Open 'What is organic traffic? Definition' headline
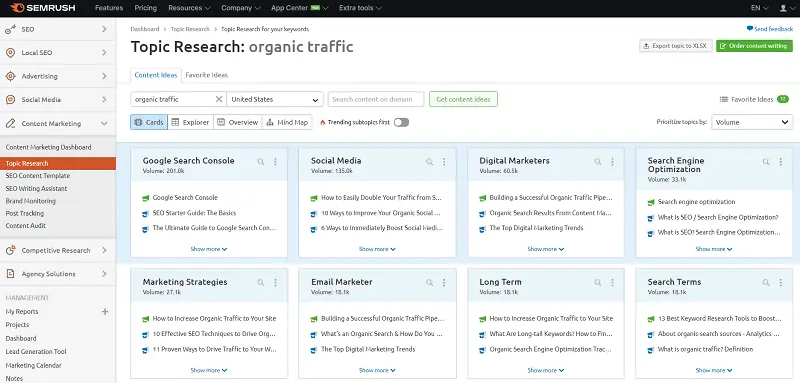The image size is (800, 383). coord(705,350)
